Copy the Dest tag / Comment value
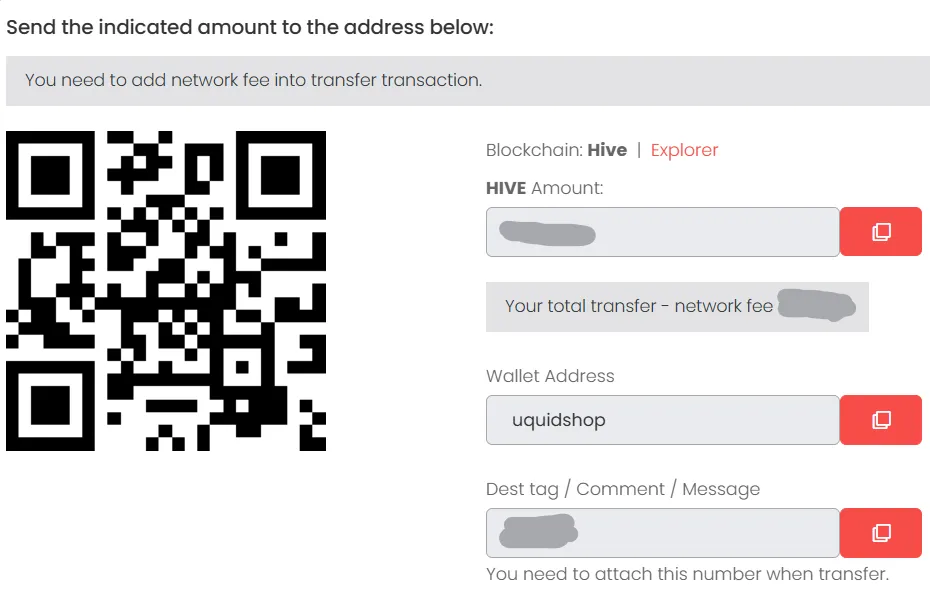The image size is (930, 607). click(881, 532)
